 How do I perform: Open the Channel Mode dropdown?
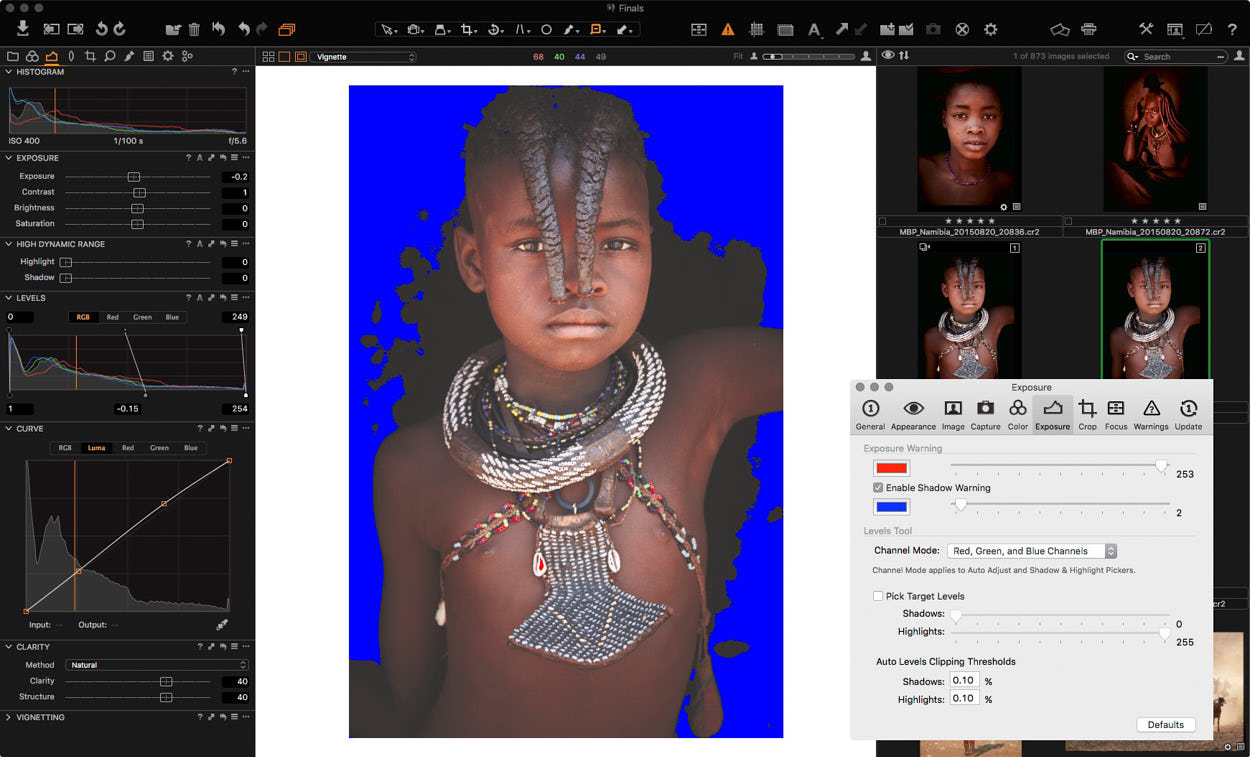(1030, 551)
